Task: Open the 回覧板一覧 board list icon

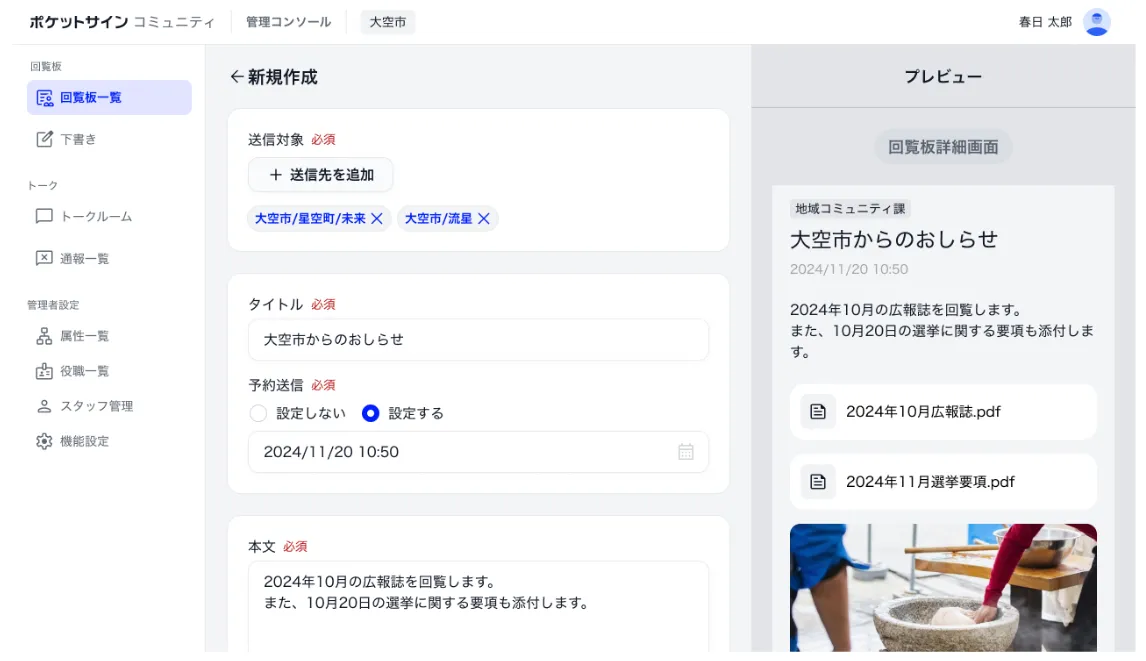Action: tap(44, 97)
